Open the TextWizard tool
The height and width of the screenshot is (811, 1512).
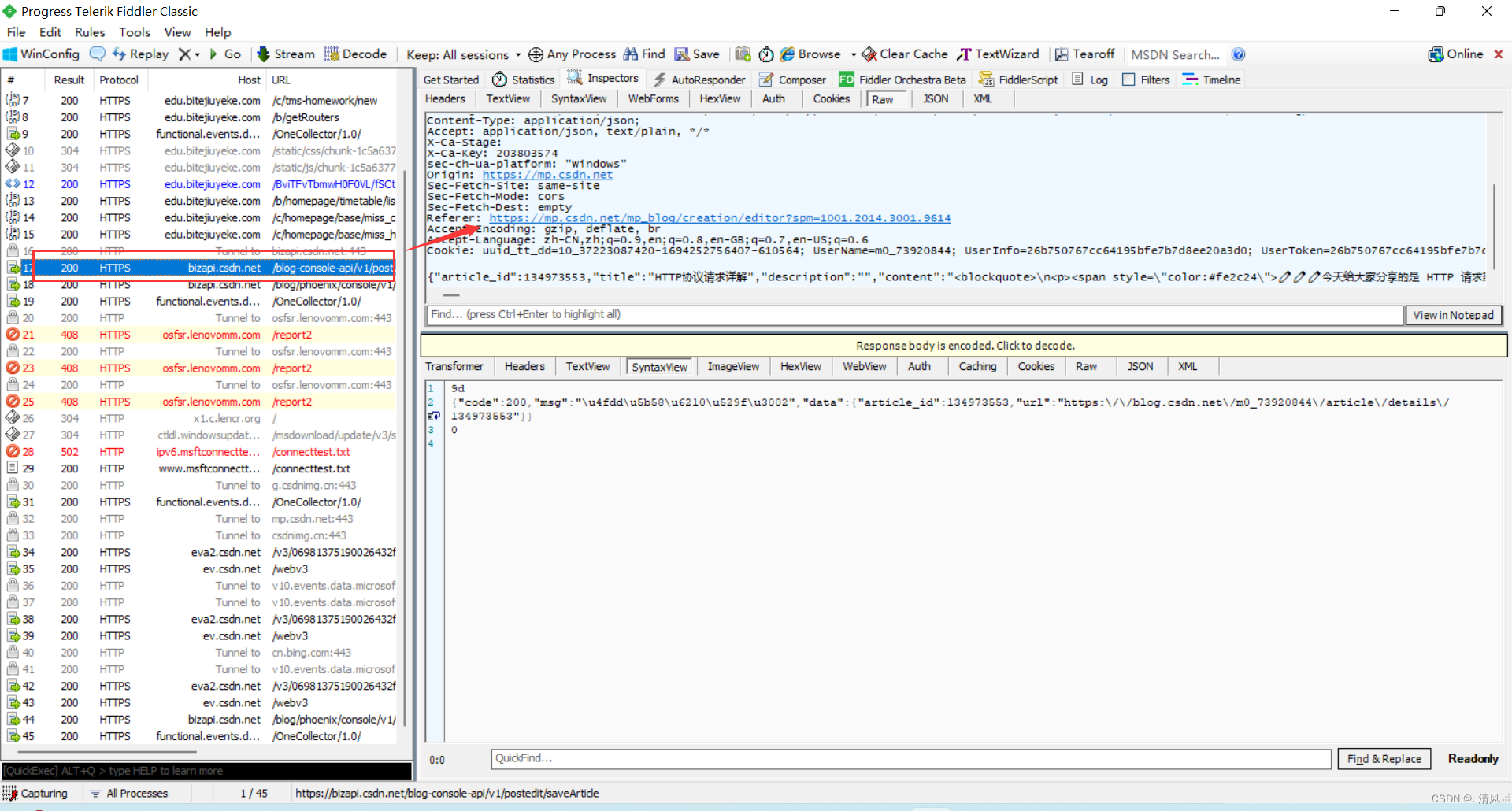click(x=999, y=54)
